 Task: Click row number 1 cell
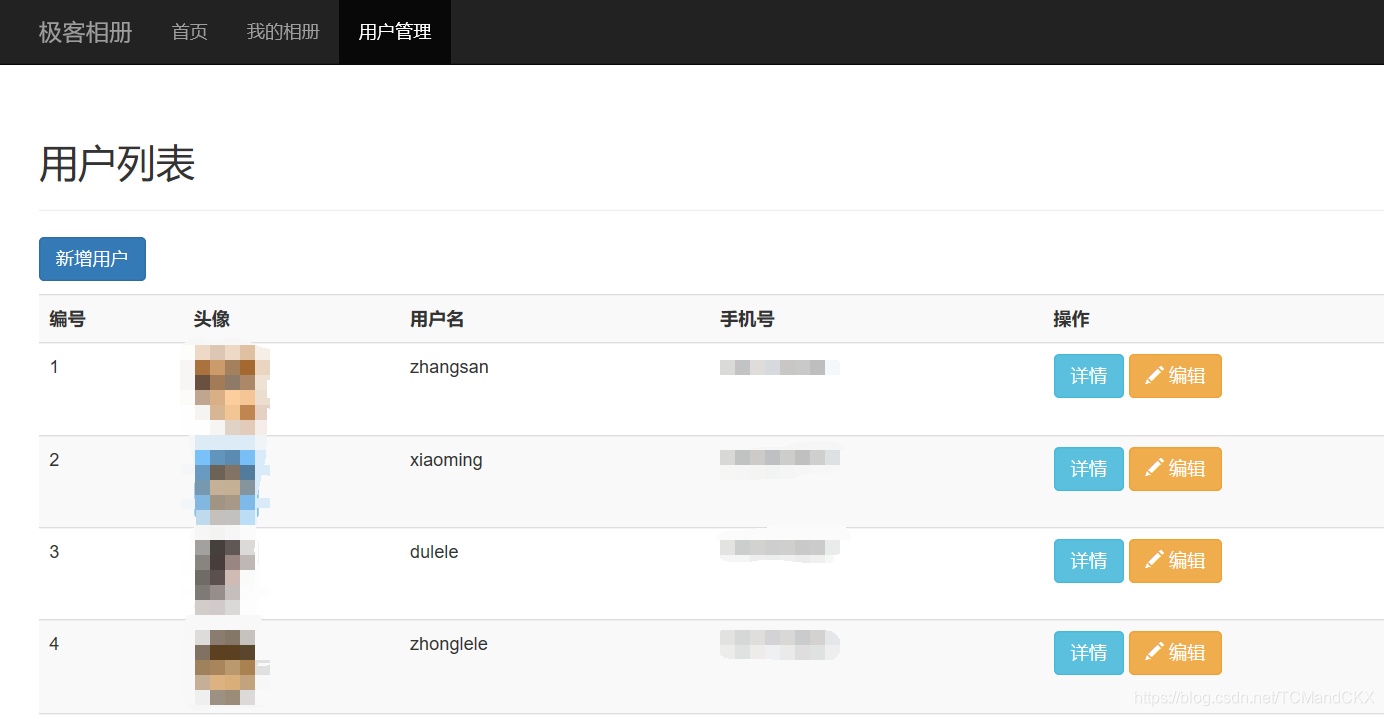point(54,367)
